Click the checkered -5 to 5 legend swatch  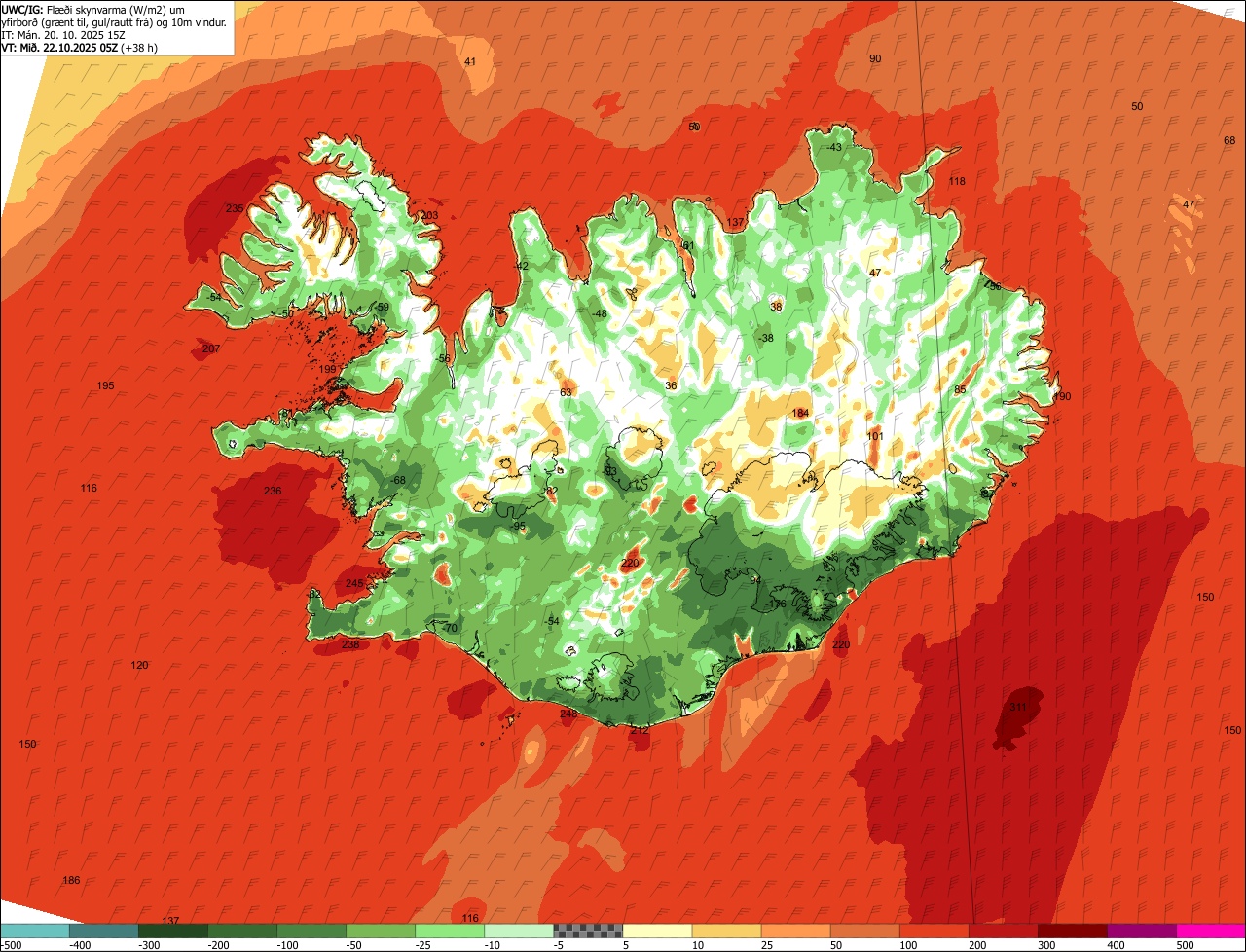tap(588, 931)
